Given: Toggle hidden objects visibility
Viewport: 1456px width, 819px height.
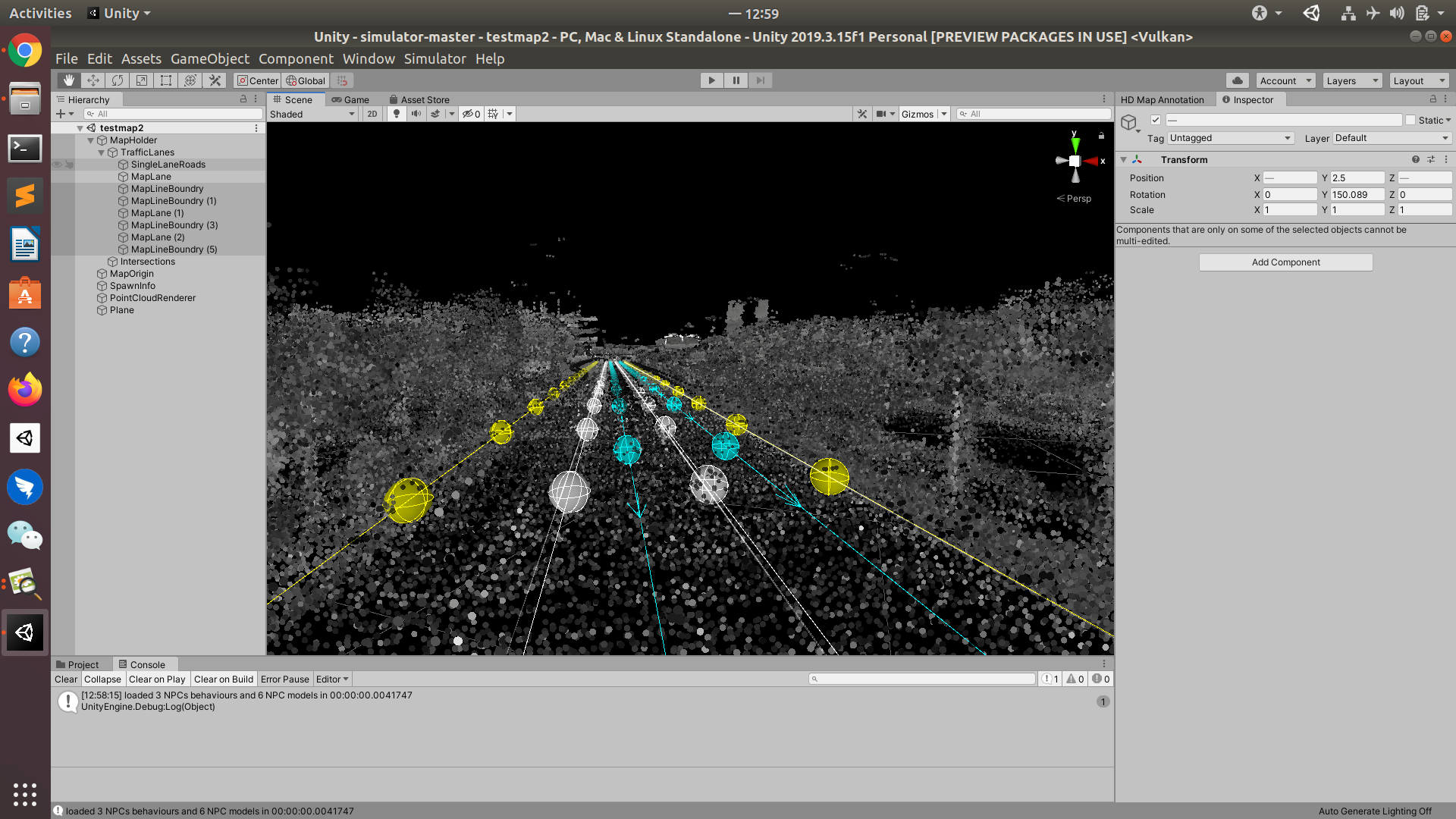Looking at the screenshot, I should click(x=471, y=114).
